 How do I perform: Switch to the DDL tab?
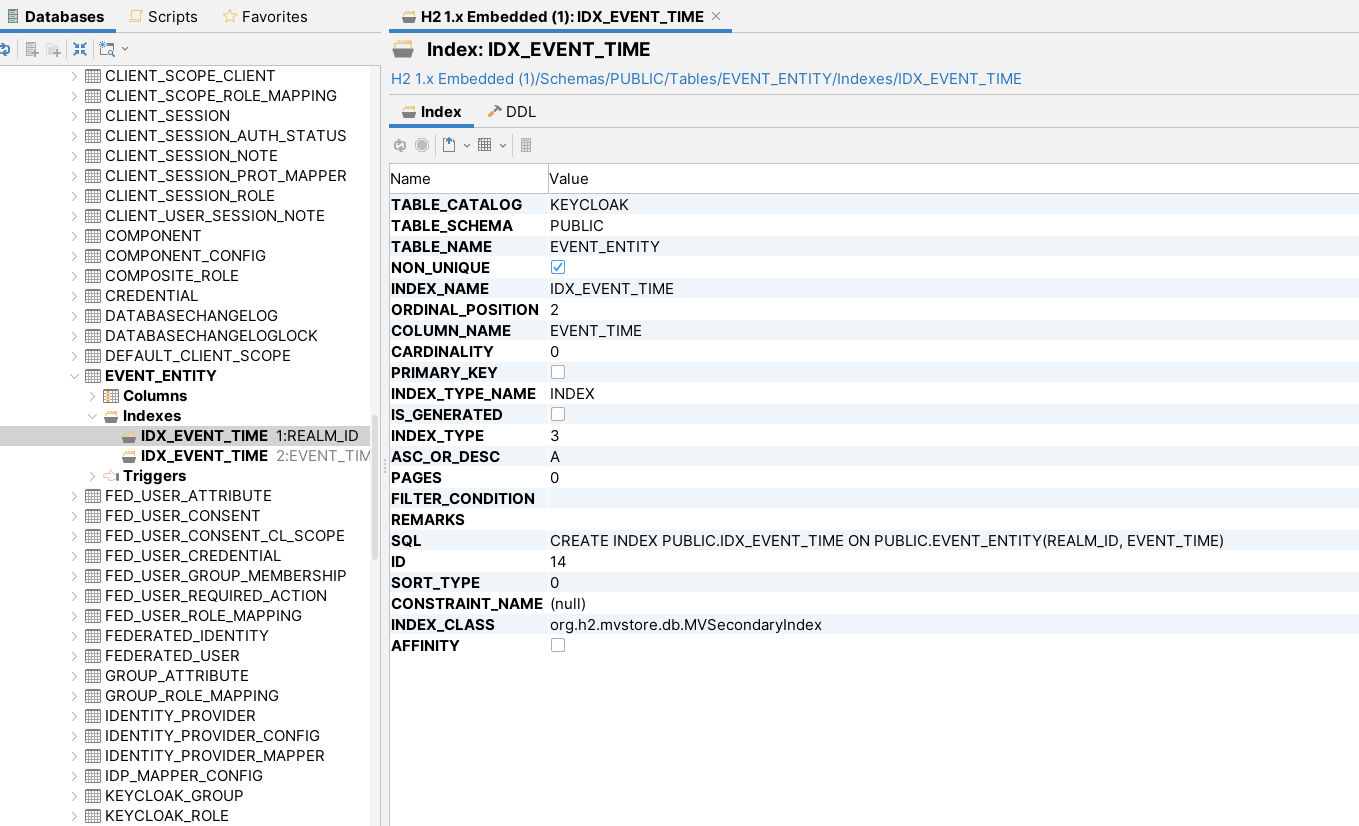click(511, 111)
